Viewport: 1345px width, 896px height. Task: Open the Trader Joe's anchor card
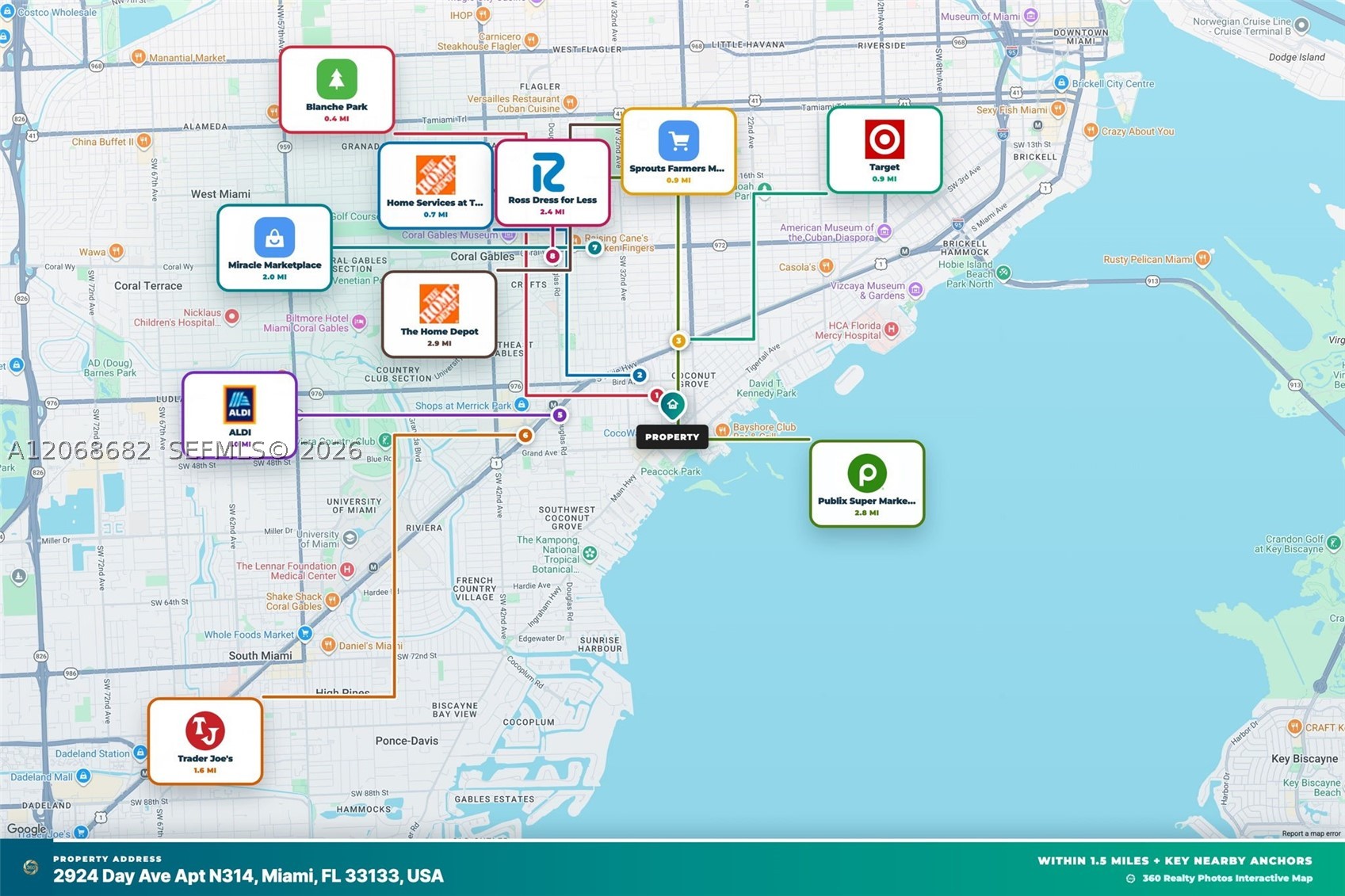205,742
